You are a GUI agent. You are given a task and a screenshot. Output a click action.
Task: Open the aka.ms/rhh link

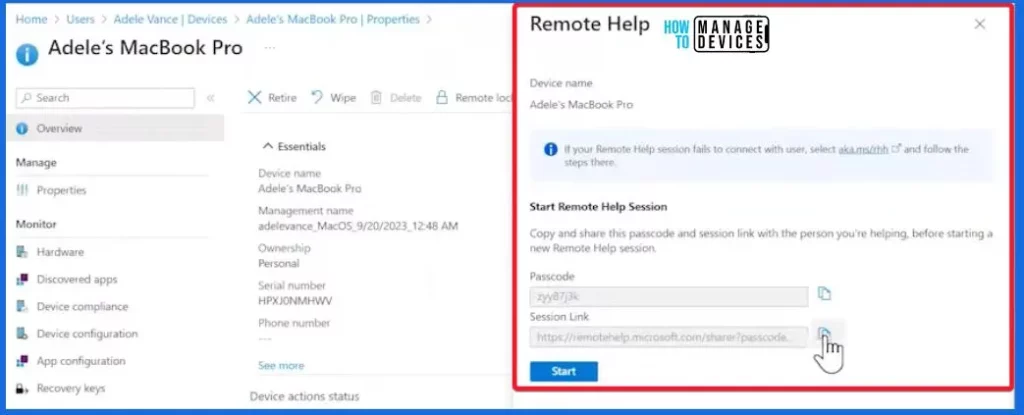[x=863, y=149]
